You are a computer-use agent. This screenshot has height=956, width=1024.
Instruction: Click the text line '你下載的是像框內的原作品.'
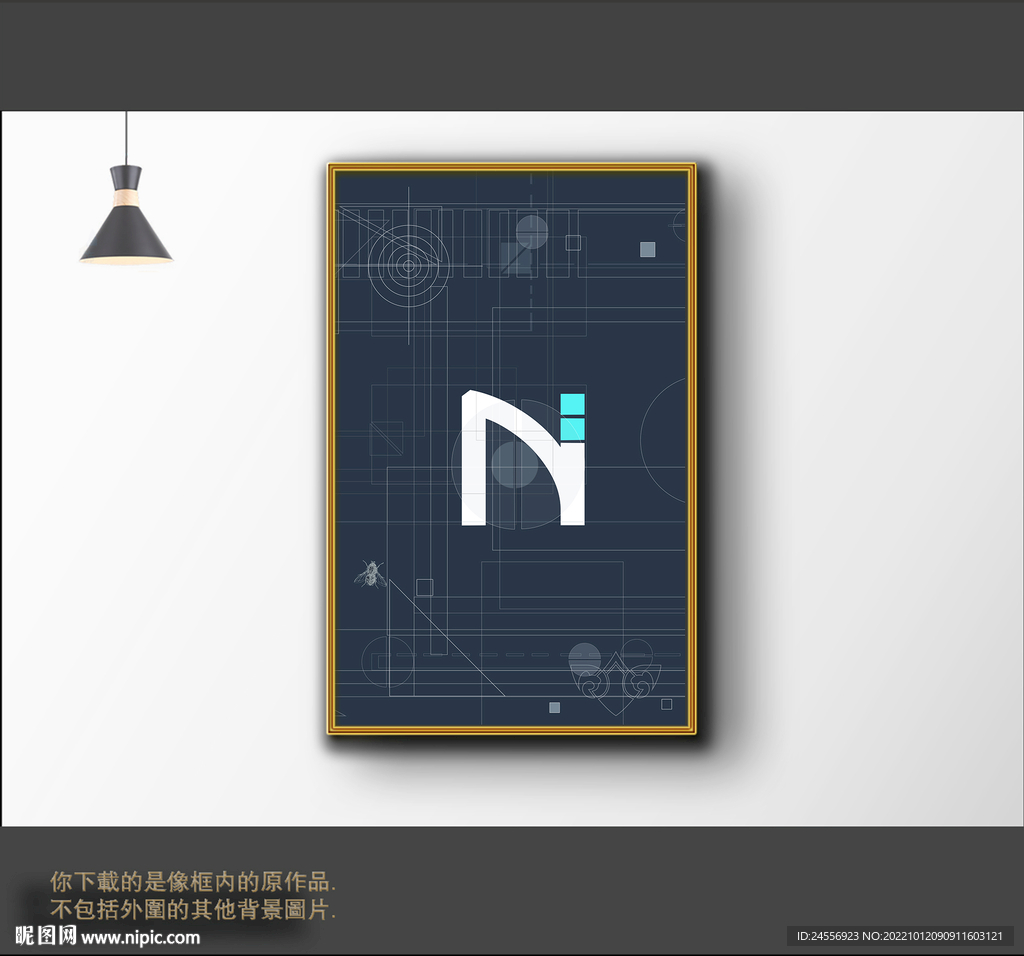193,882
